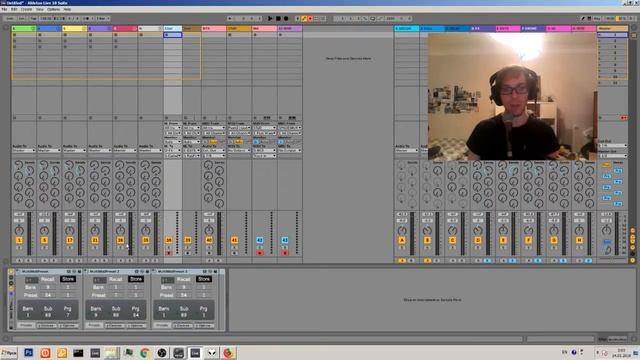Click Store in first MIDI preset device
This screenshot has width=640, height=360.
68,279
